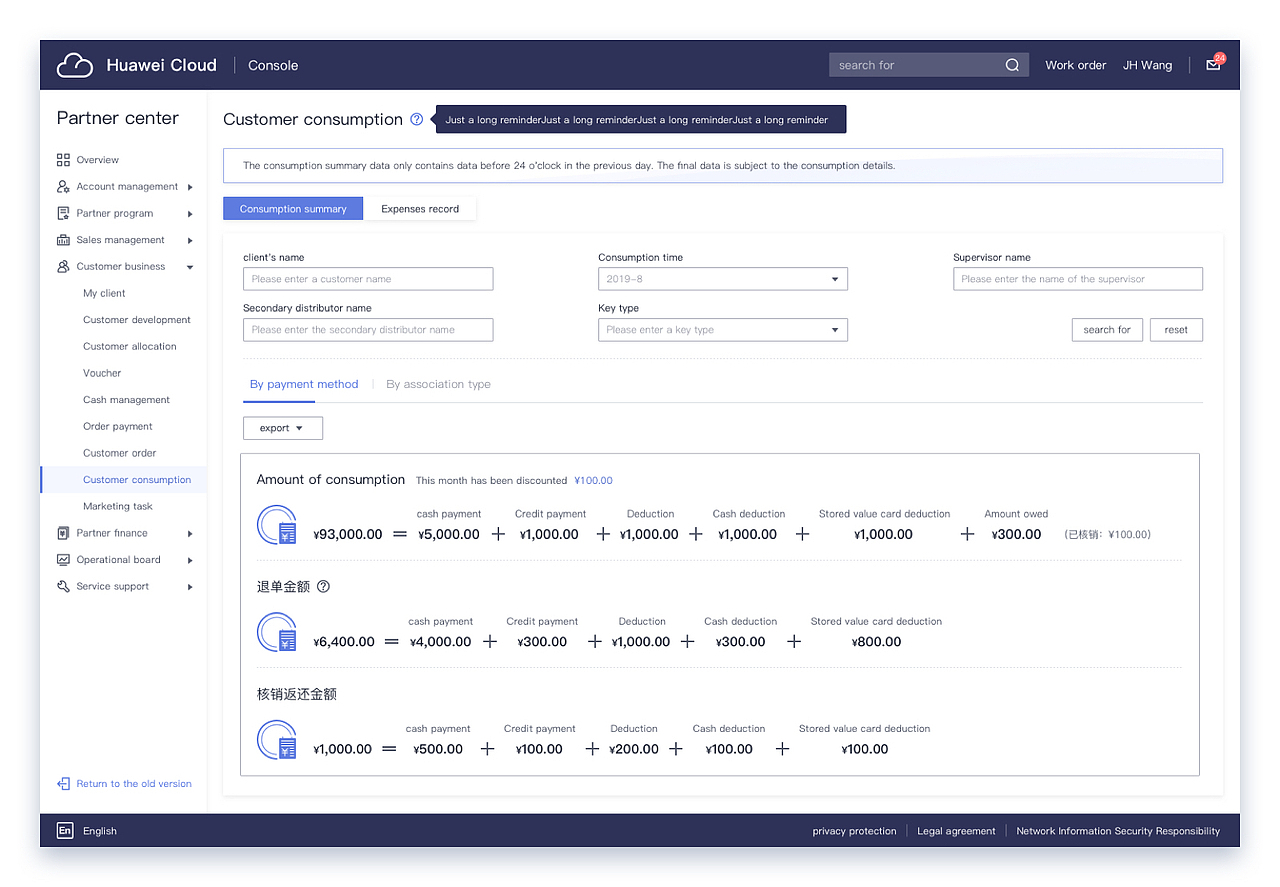1280x887 pixels.
Task: Click the search magnifier icon in header
Action: pyautogui.click(x=1012, y=65)
